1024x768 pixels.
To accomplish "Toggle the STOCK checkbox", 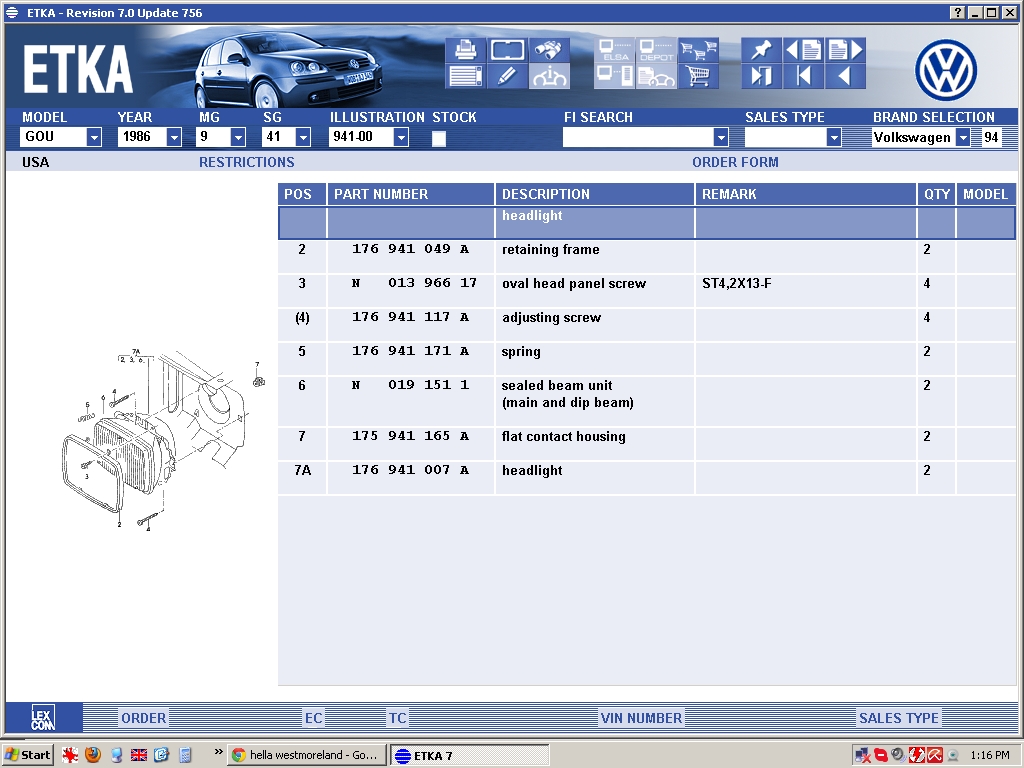I will pos(439,139).
